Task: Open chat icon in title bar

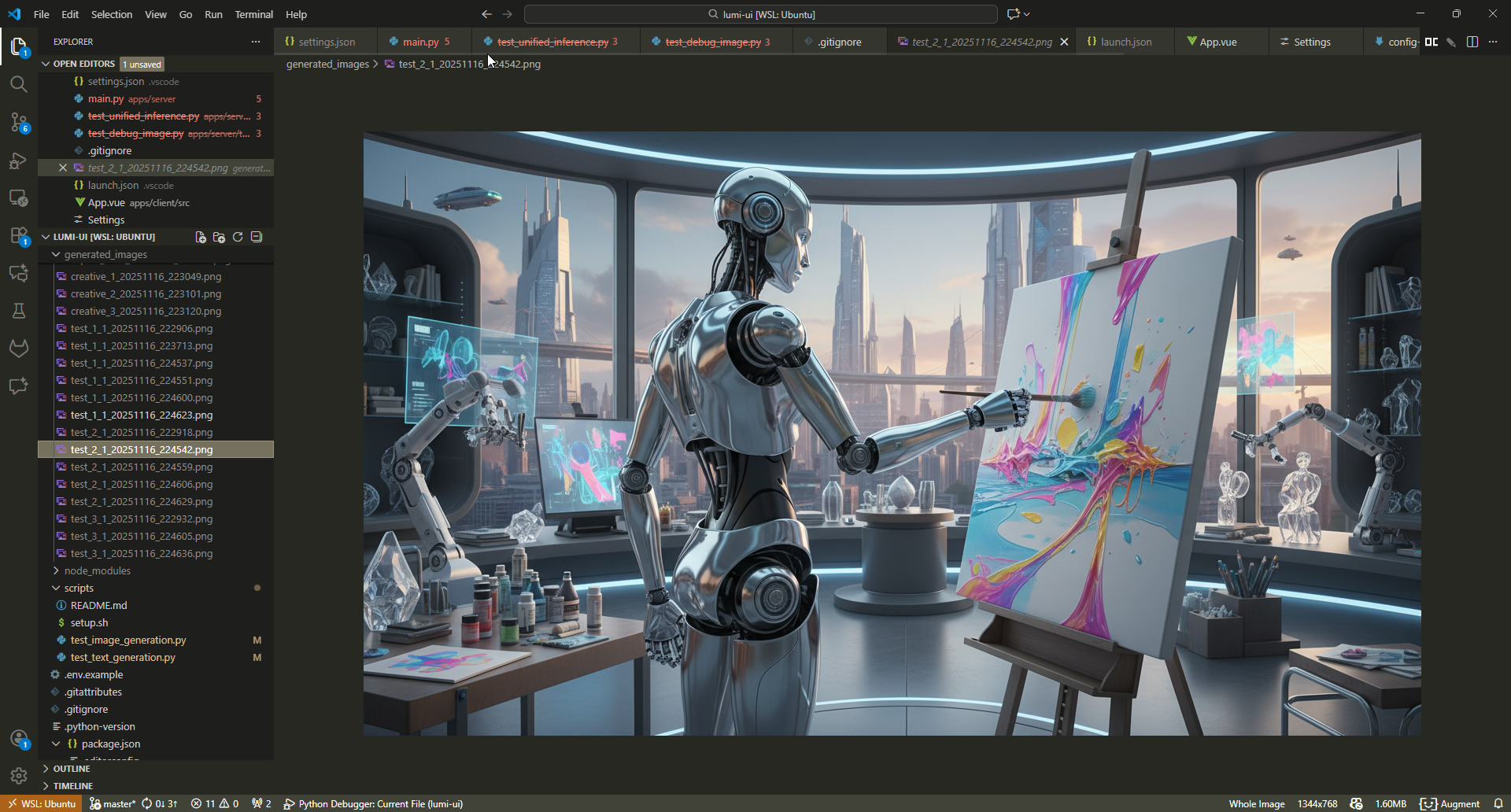Action: [x=1013, y=14]
